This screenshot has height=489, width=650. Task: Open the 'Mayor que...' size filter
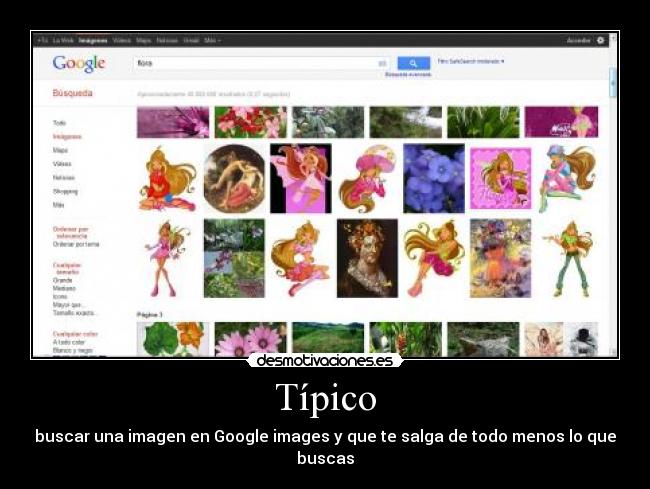coord(68,305)
